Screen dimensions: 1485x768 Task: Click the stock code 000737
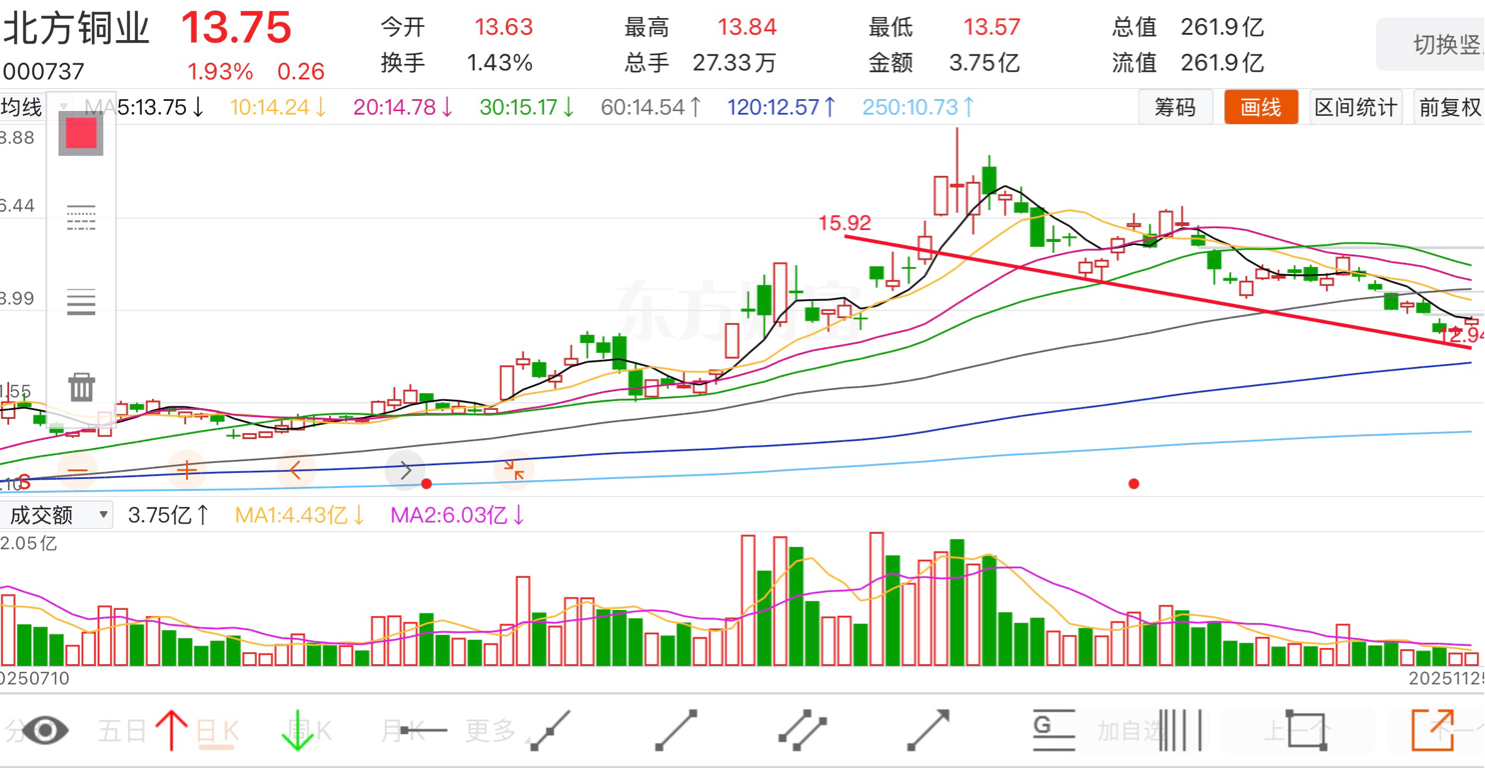point(43,72)
